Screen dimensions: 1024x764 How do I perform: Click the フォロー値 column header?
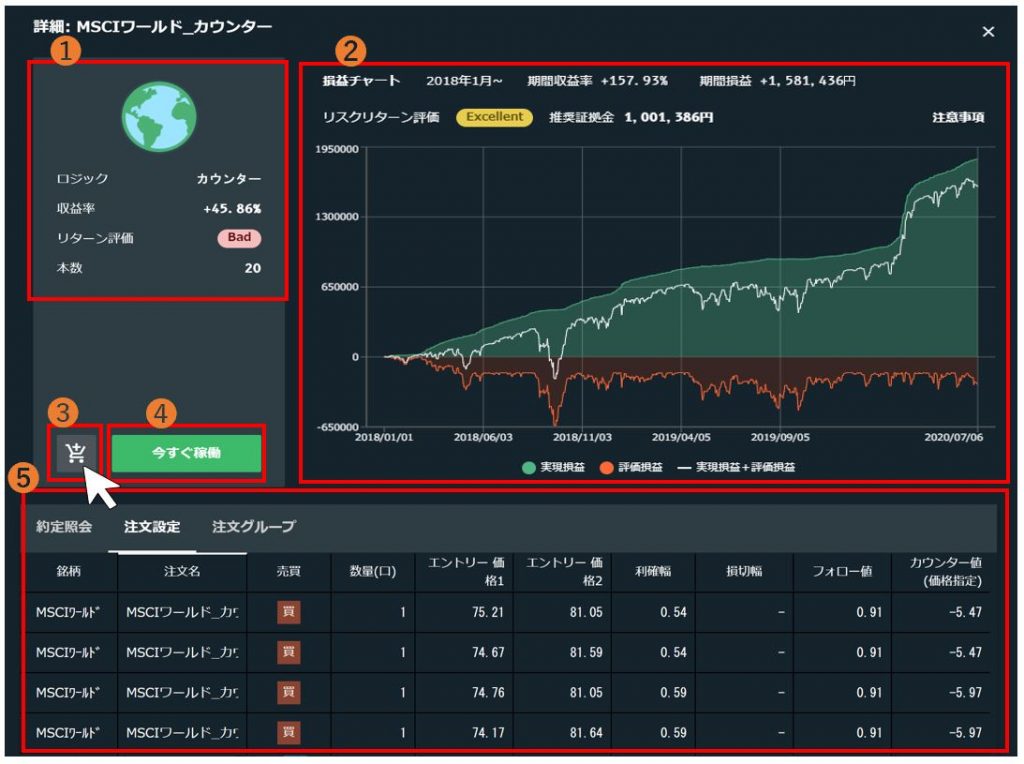[x=842, y=571]
